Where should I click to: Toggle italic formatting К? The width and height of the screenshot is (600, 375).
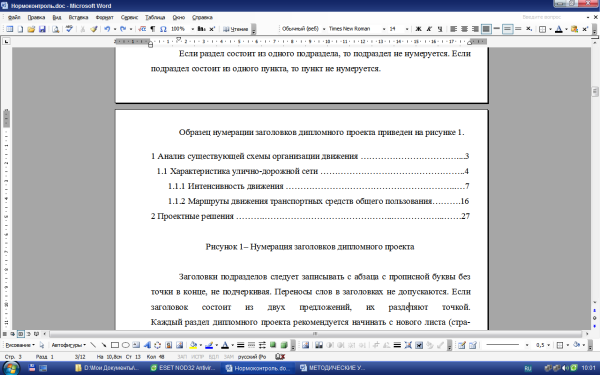(429, 29)
